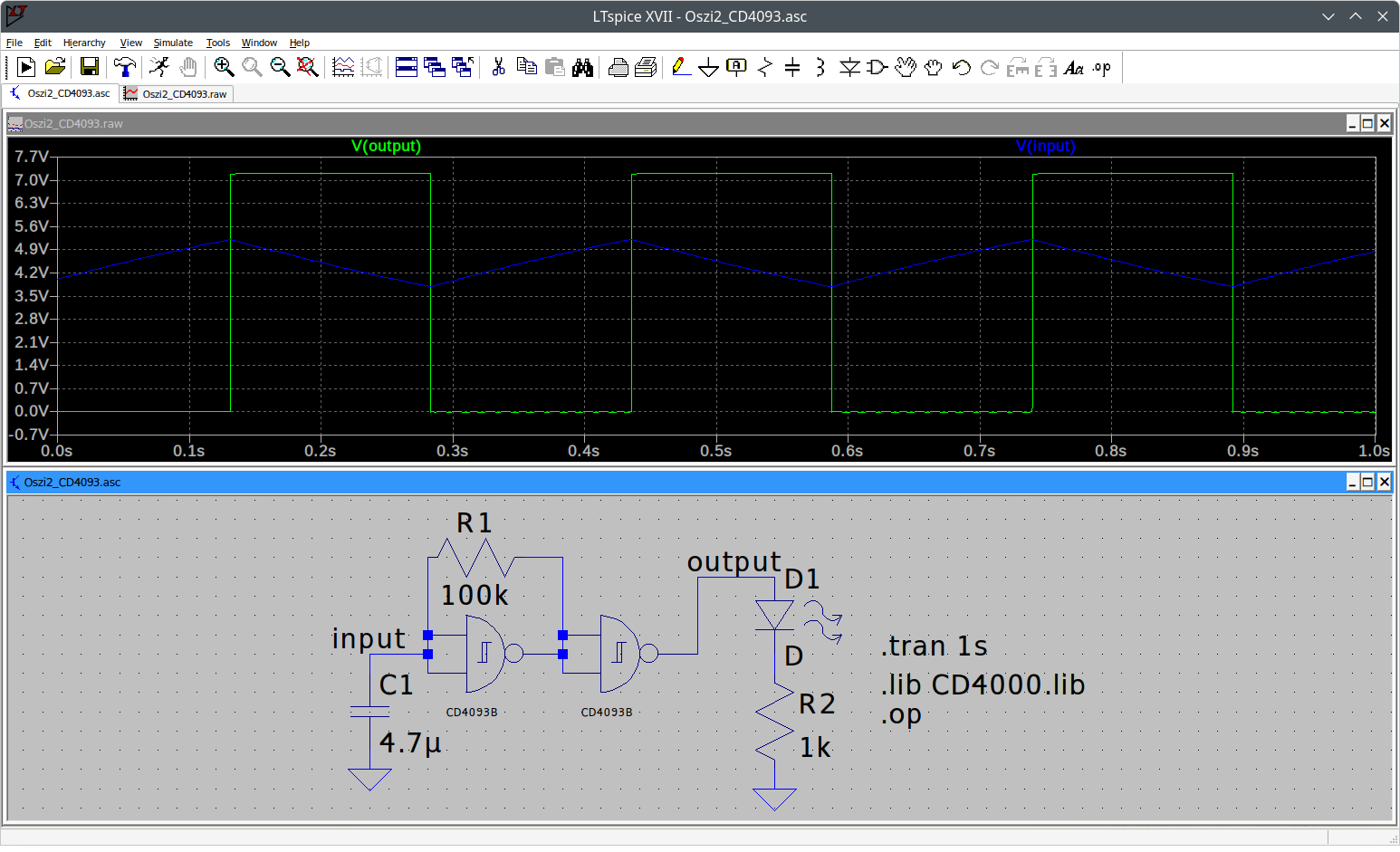
Task: Click the Undo arrow icon
Action: [x=961, y=67]
